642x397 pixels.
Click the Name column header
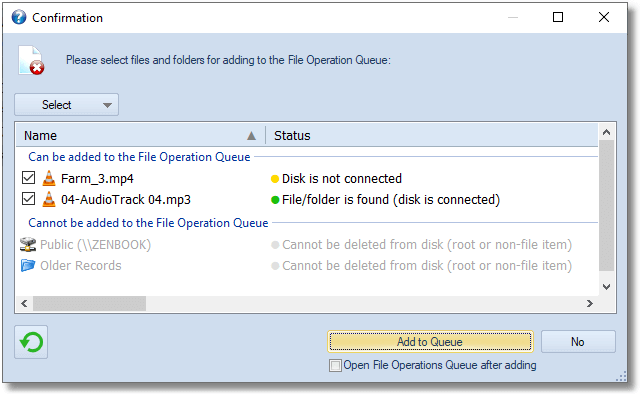(141, 135)
